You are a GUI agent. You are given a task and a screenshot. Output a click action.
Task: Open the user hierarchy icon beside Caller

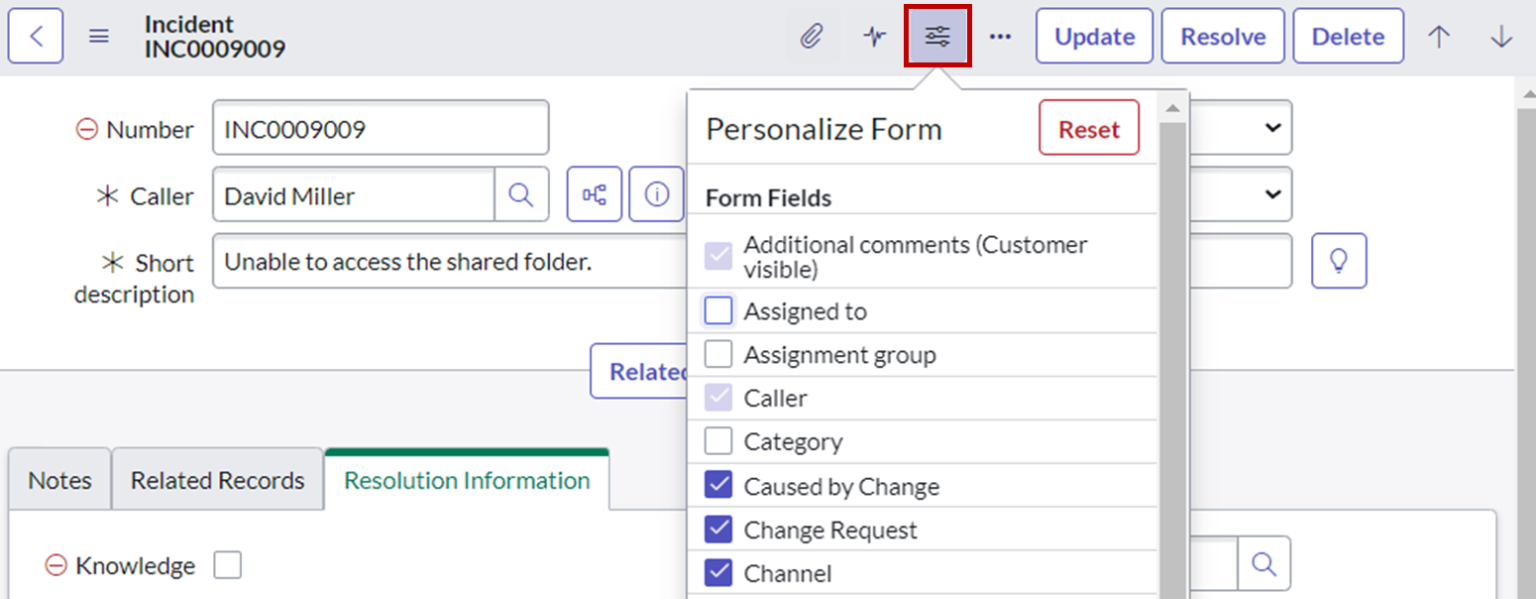594,194
